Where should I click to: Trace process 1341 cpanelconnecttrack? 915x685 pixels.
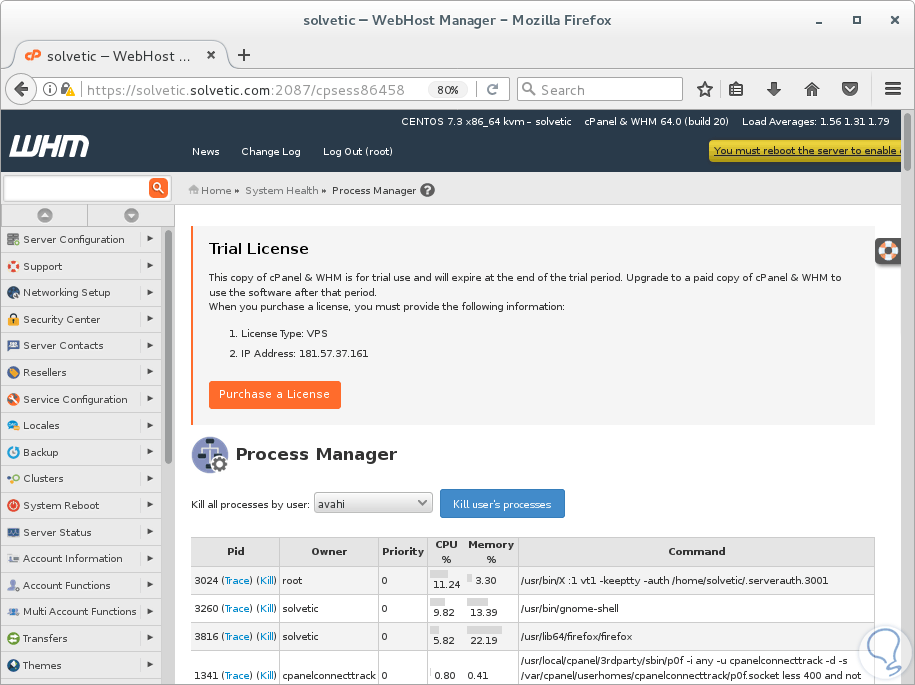pyautogui.click(x=238, y=675)
